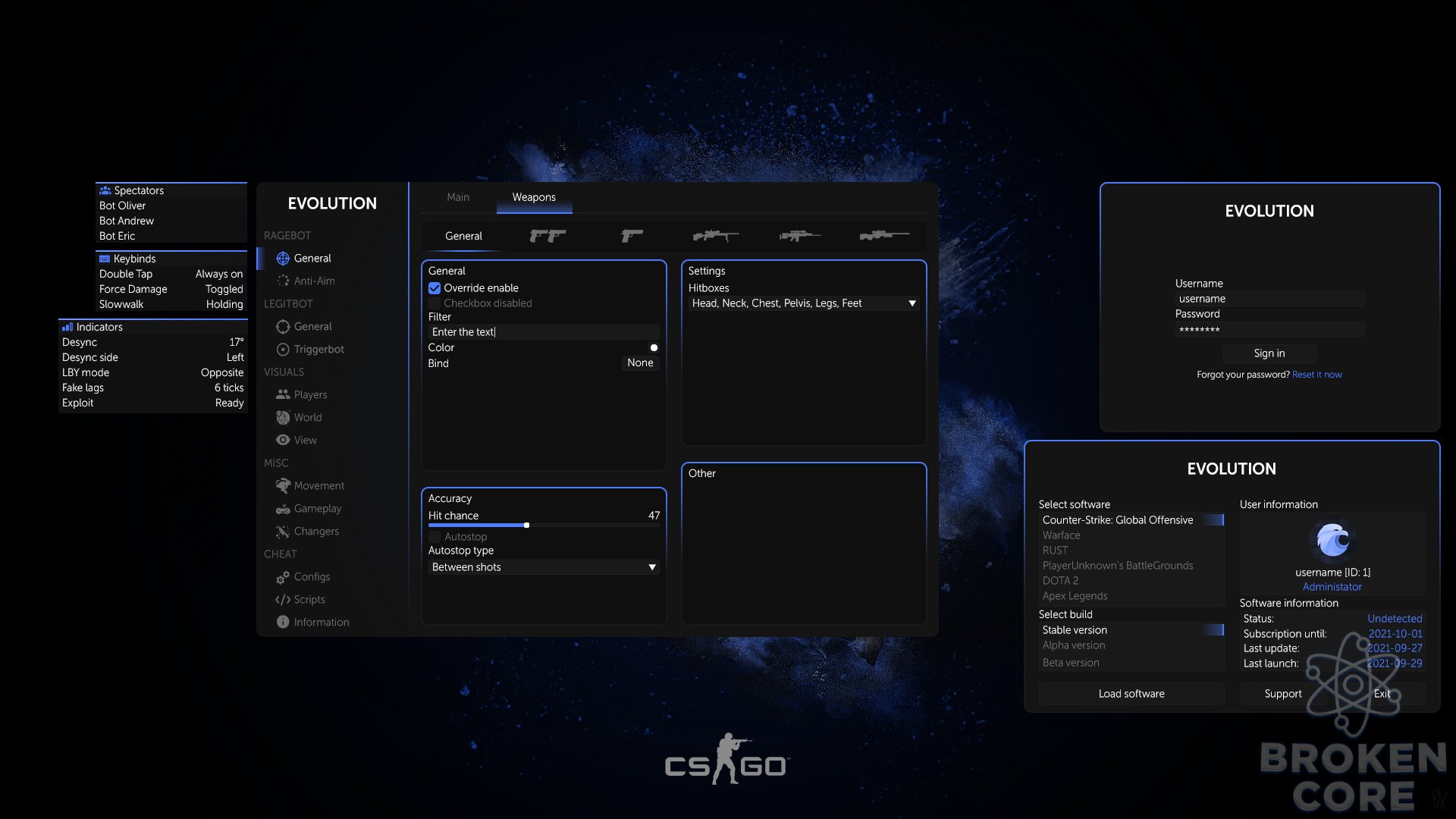Expand the Hitboxes dropdown

pos(804,303)
